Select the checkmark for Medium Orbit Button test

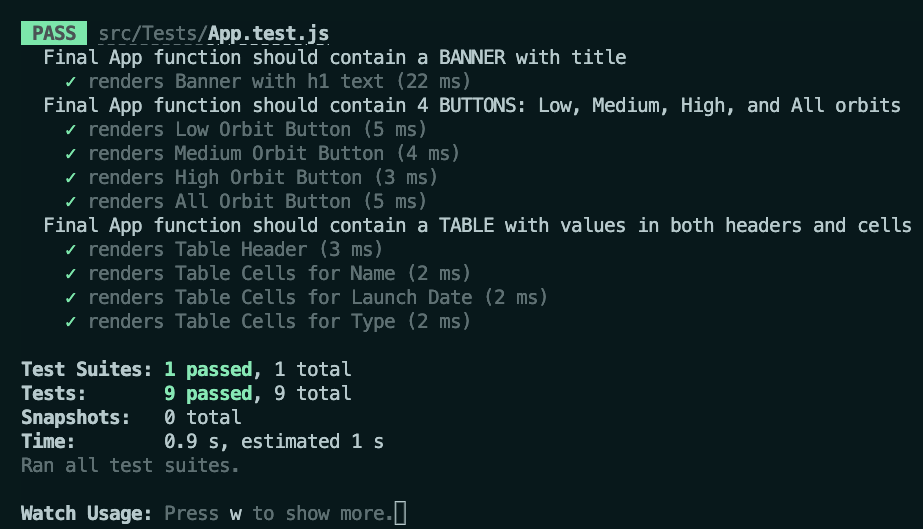(x=71, y=154)
